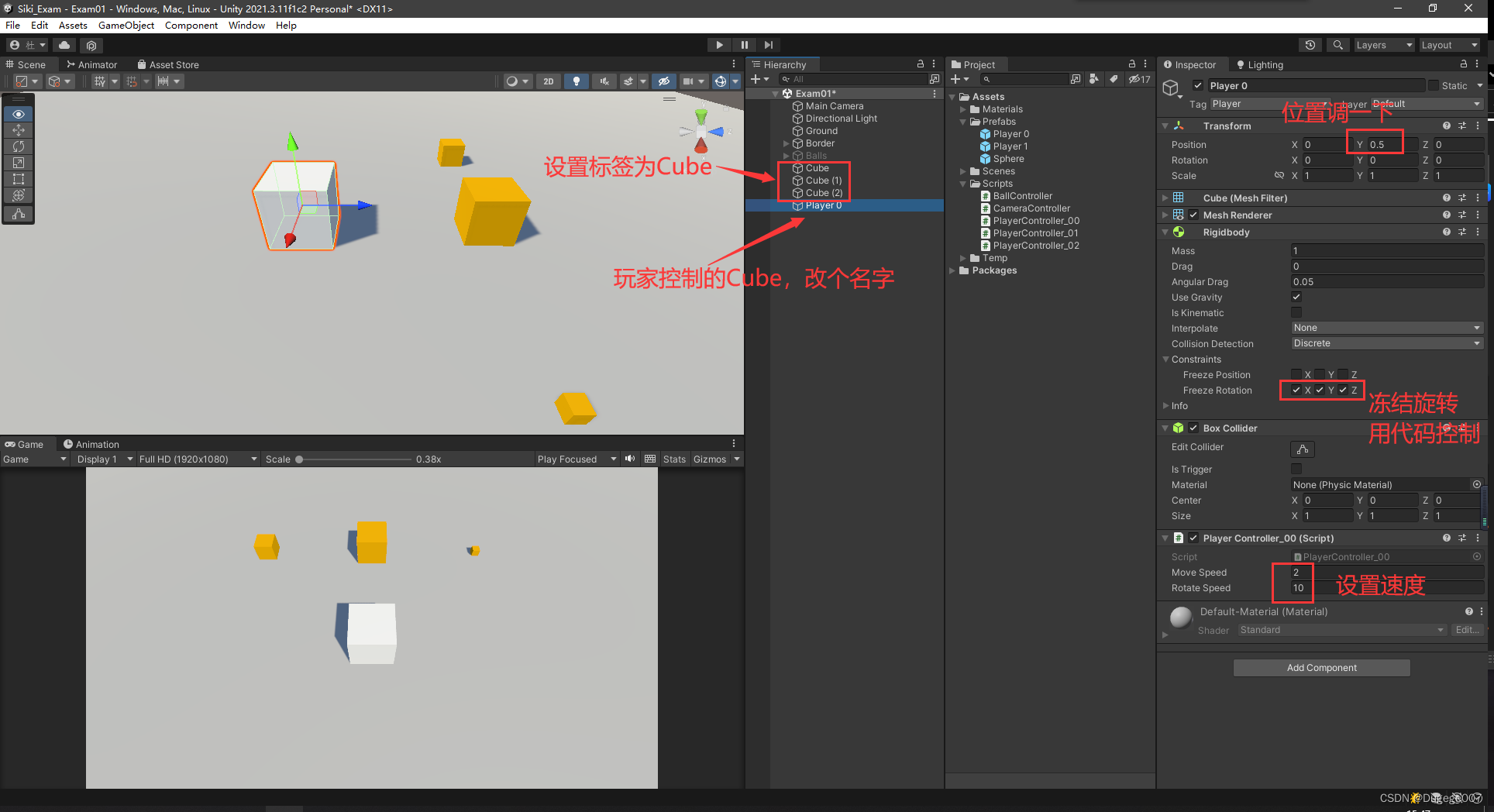Switch to the Animation tab
The image size is (1494, 812).
[91, 445]
